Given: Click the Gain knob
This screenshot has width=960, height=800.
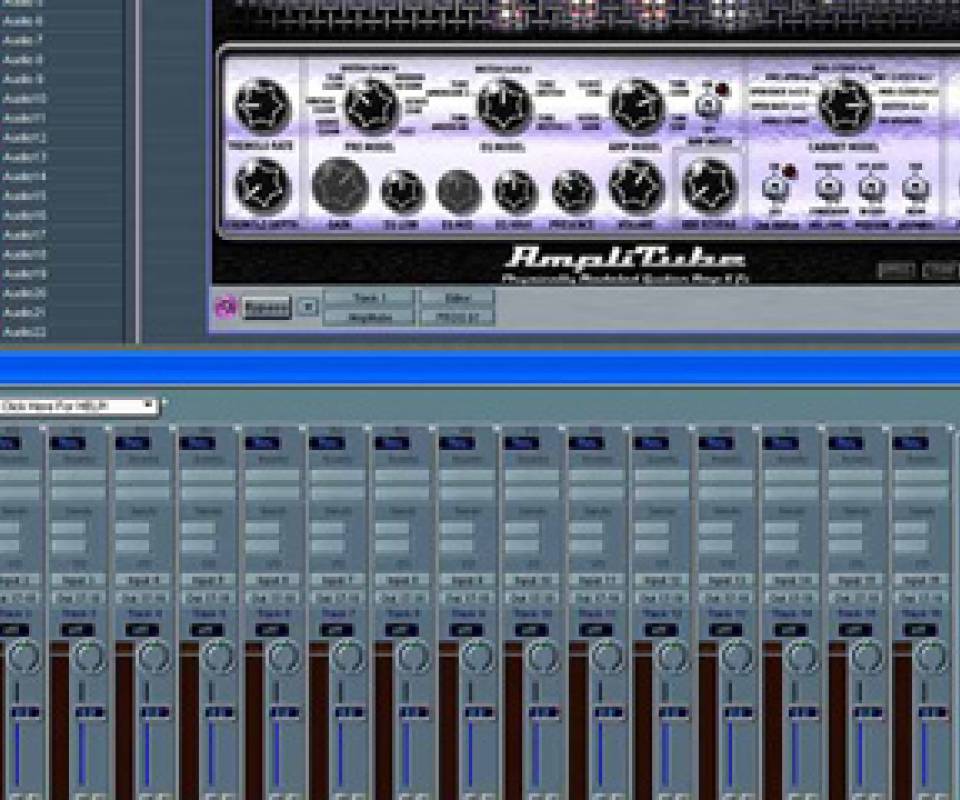Looking at the screenshot, I should (x=340, y=186).
